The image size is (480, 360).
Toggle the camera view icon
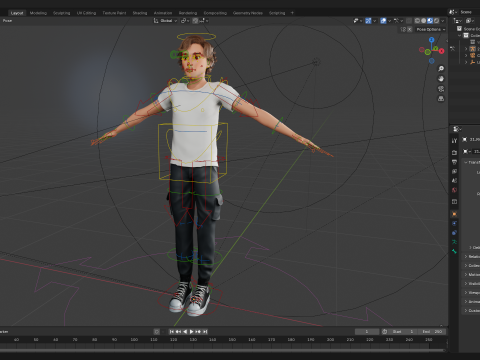(x=441, y=89)
